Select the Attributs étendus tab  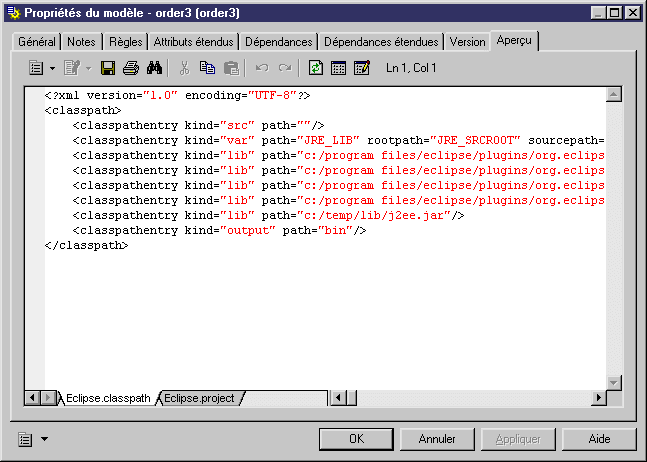pos(194,42)
